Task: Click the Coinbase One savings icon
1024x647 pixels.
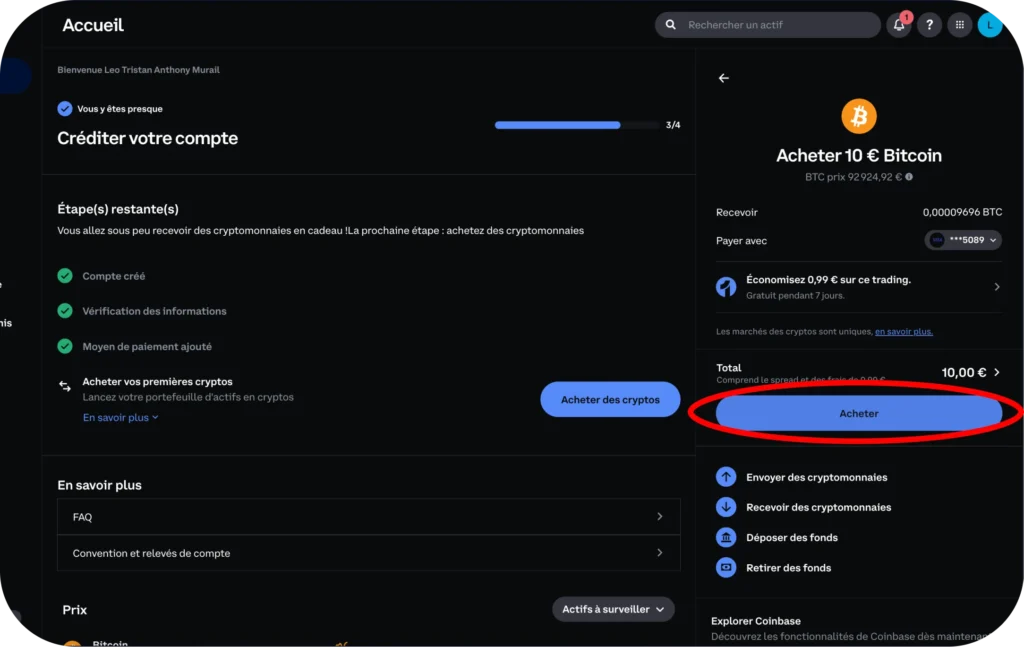Action: pos(726,287)
